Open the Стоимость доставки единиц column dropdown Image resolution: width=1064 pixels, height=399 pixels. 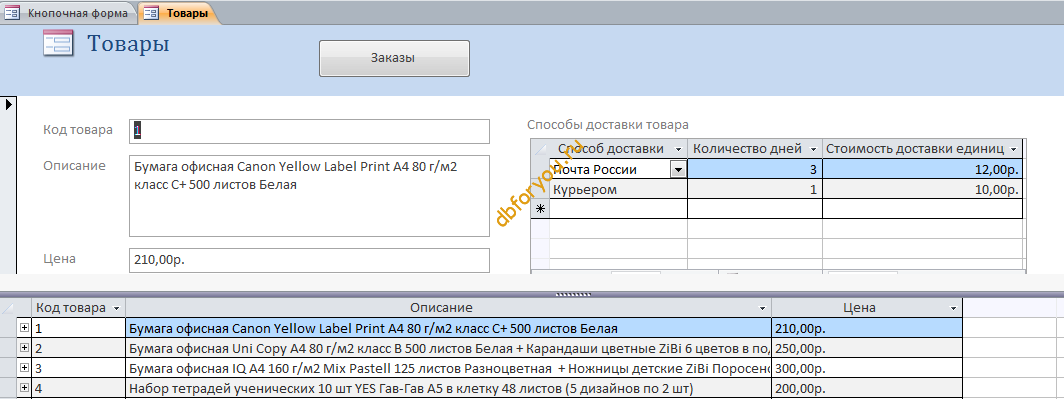pos(1014,149)
